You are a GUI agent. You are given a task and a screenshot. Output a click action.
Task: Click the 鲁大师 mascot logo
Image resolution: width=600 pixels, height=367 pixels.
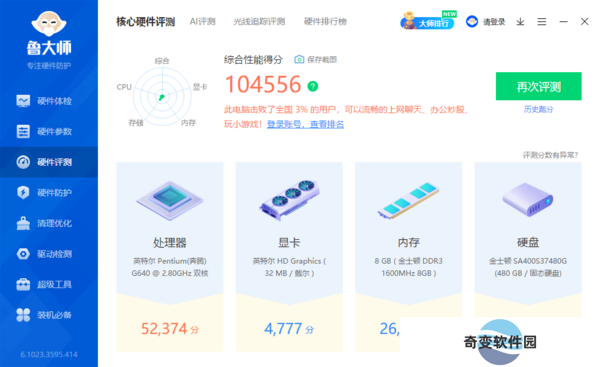click(x=49, y=24)
